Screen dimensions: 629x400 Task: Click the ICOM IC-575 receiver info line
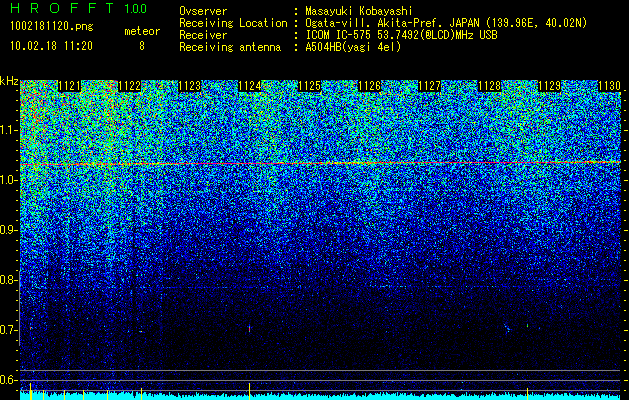coord(401,35)
